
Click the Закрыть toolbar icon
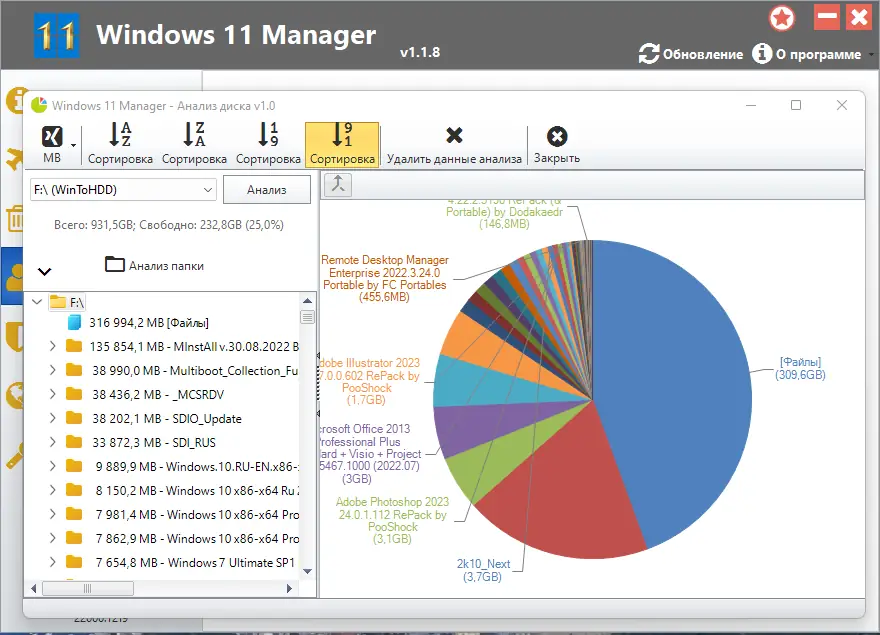point(557,136)
